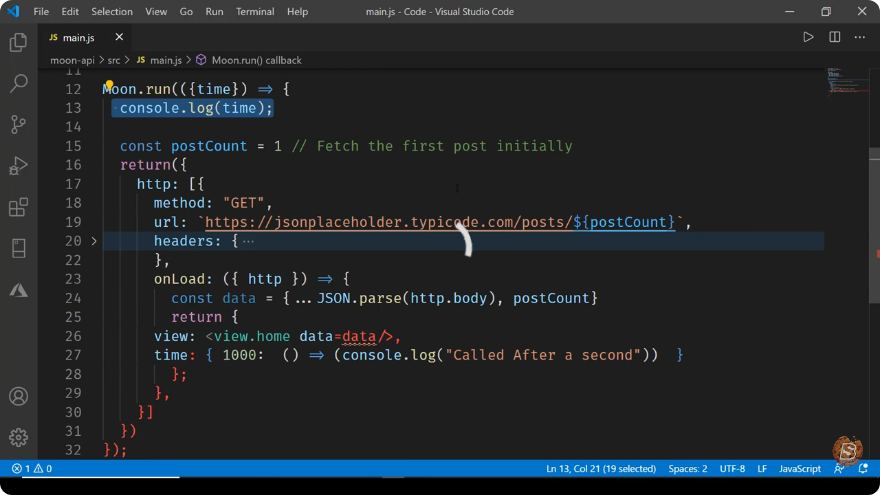Click the return keyword on line 16
The height and width of the screenshot is (495, 880).
click(x=145, y=165)
